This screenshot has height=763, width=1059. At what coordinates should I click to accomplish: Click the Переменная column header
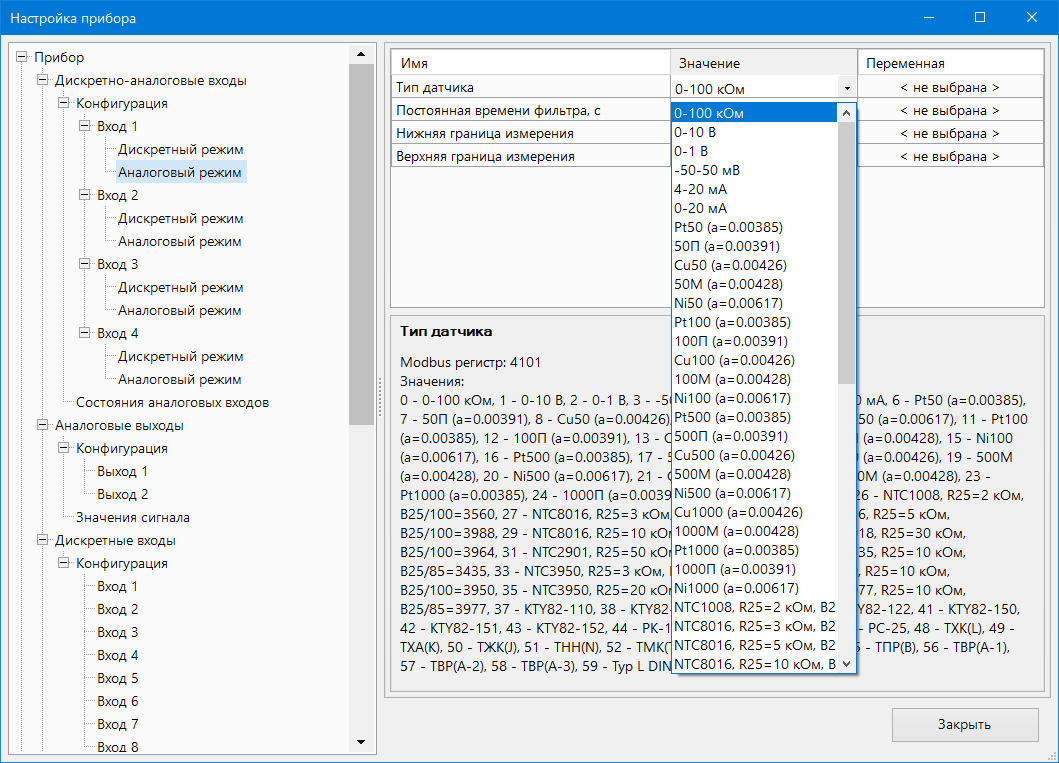951,63
